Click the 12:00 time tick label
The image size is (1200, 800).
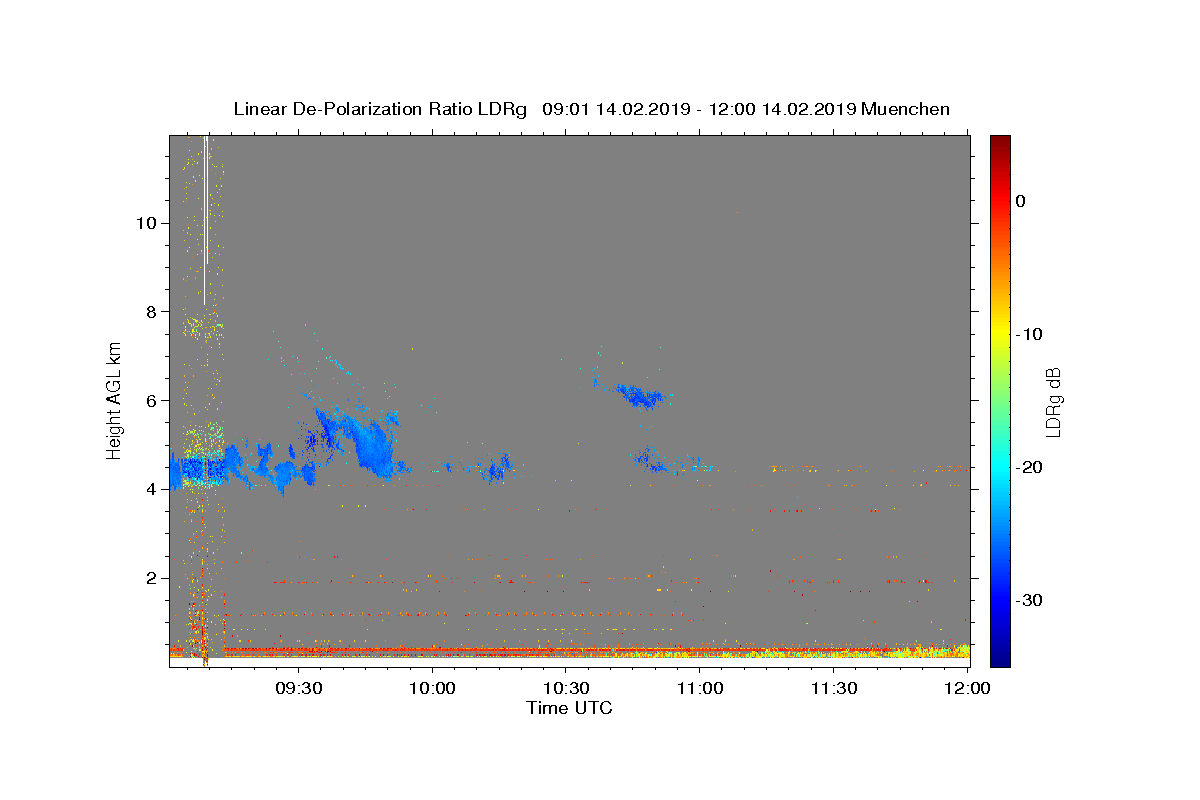pyautogui.click(x=967, y=689)
